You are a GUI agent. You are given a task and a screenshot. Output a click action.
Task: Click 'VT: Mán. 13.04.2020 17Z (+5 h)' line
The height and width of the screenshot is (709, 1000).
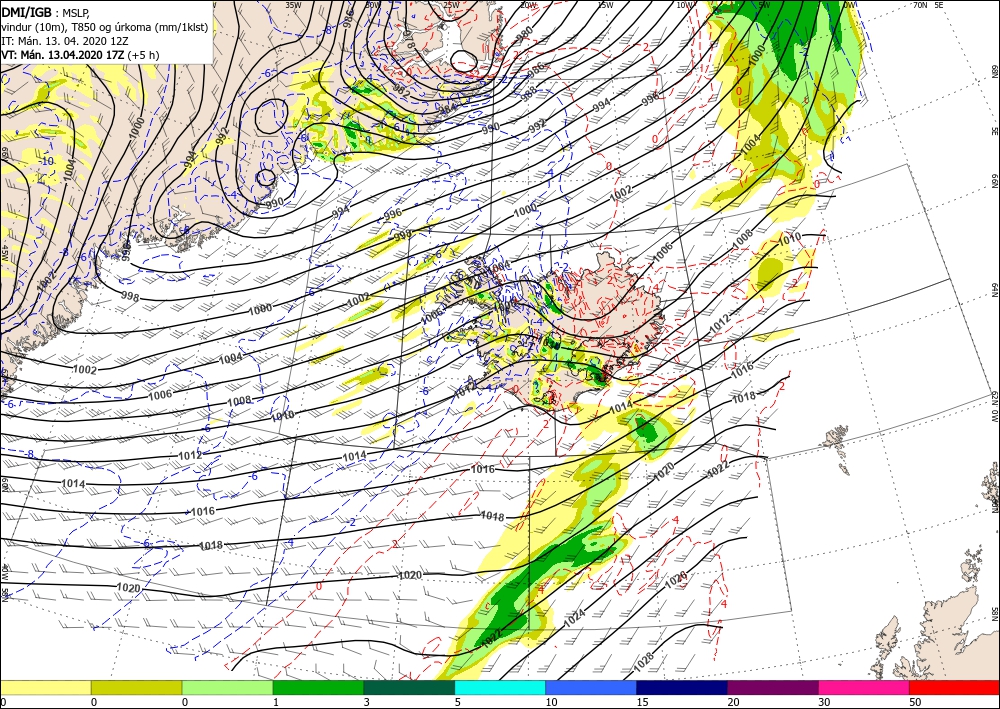tap(80, 55)
